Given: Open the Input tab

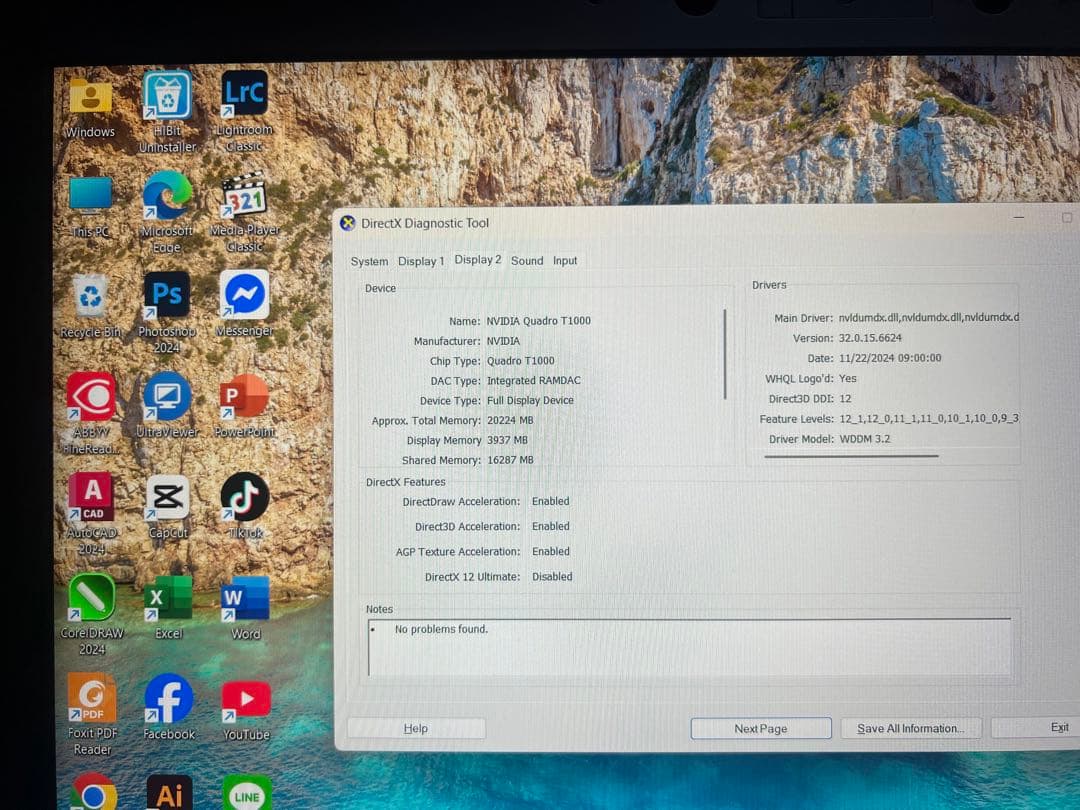Looking at the screenshot, I should [x=565, y=261].
